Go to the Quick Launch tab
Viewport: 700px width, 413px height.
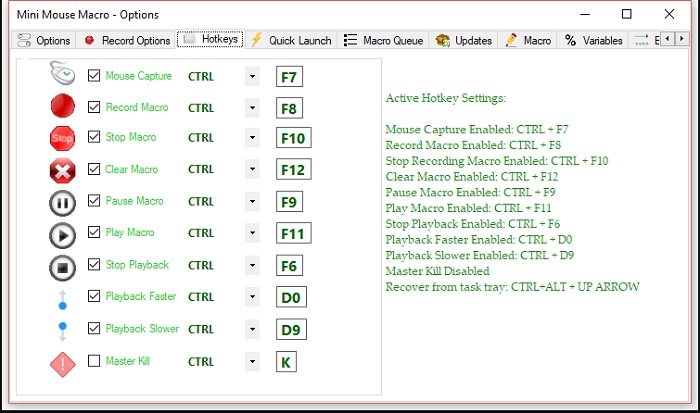291,40
